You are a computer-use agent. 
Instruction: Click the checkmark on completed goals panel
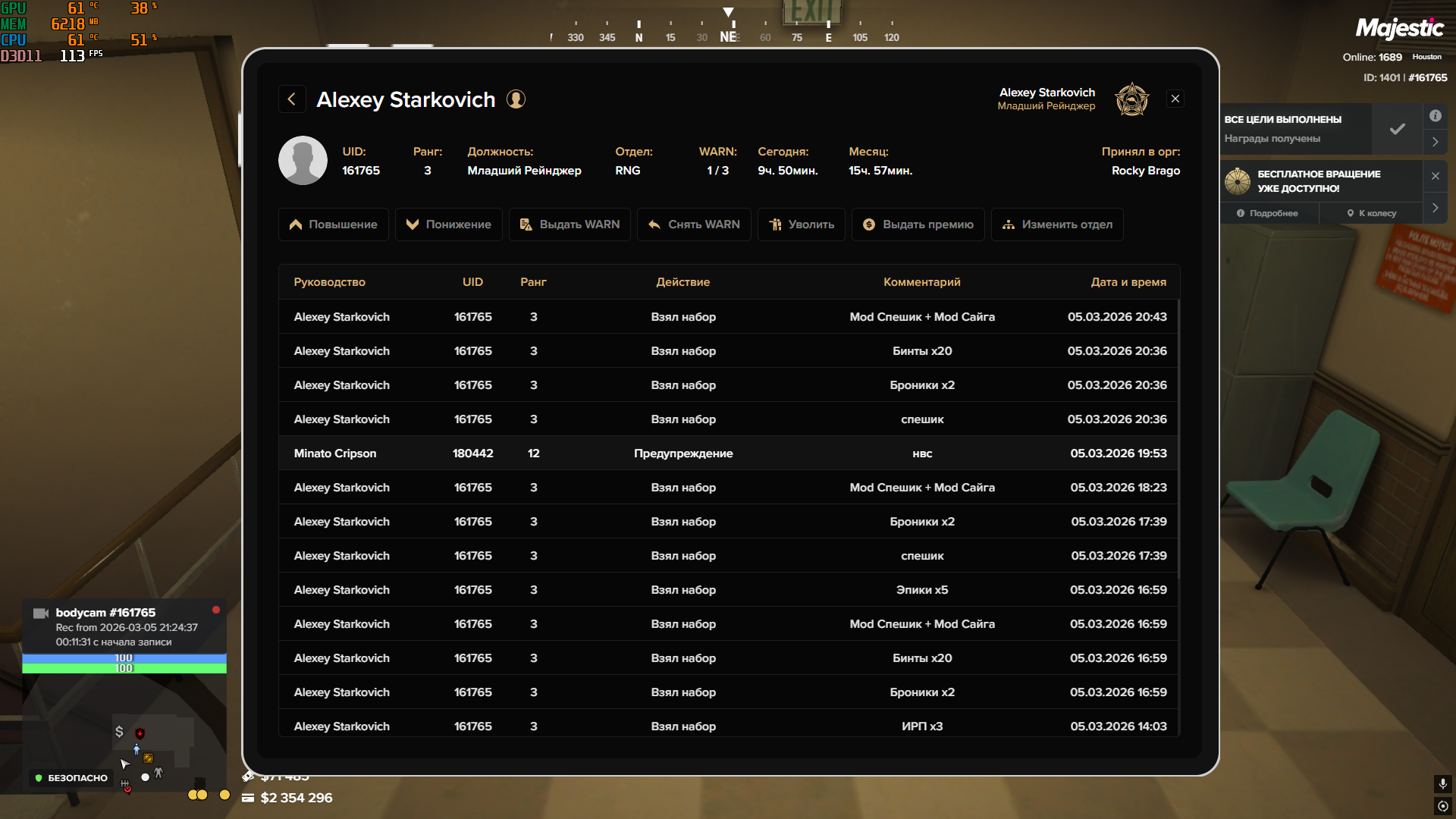pos(1397,129)
